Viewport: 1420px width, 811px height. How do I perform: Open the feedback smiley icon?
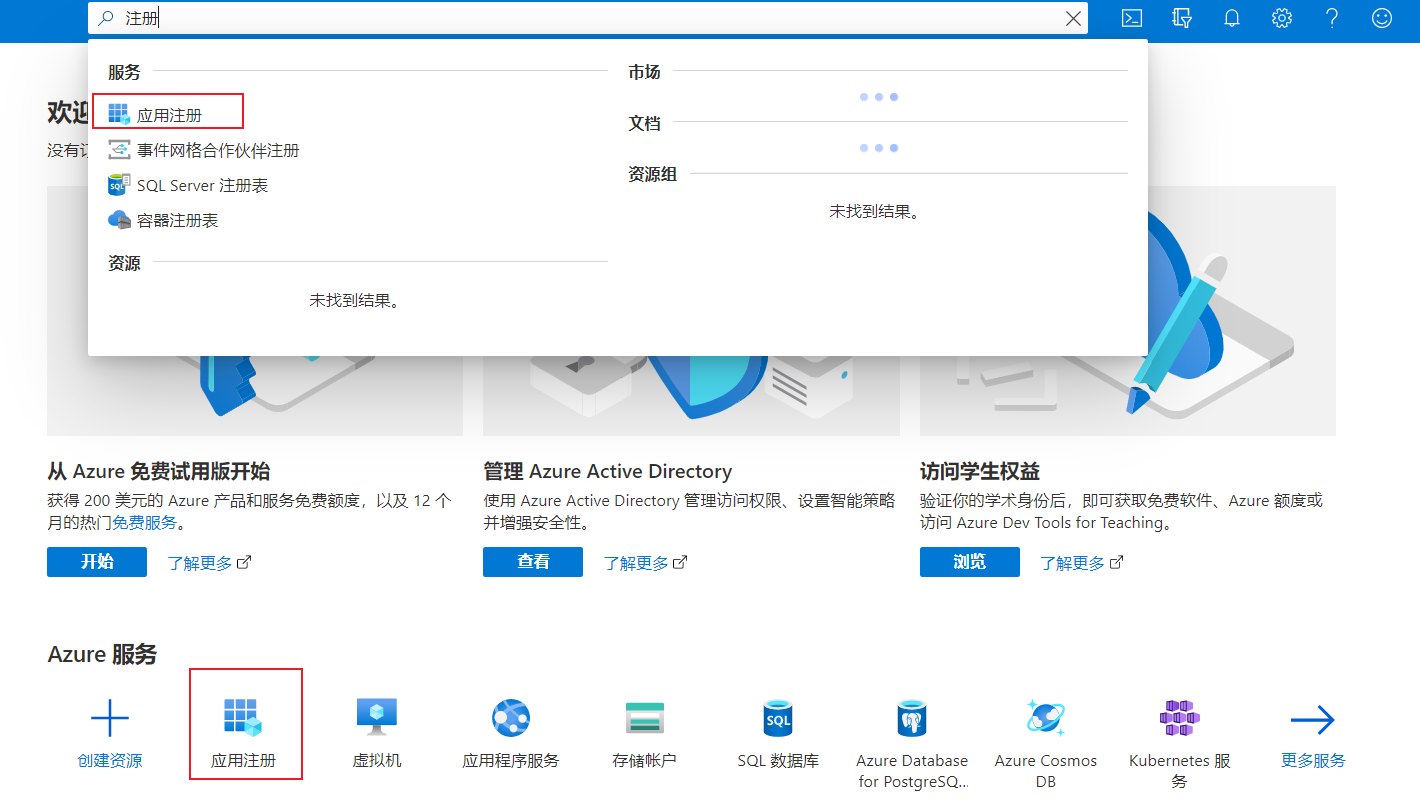1382,18
